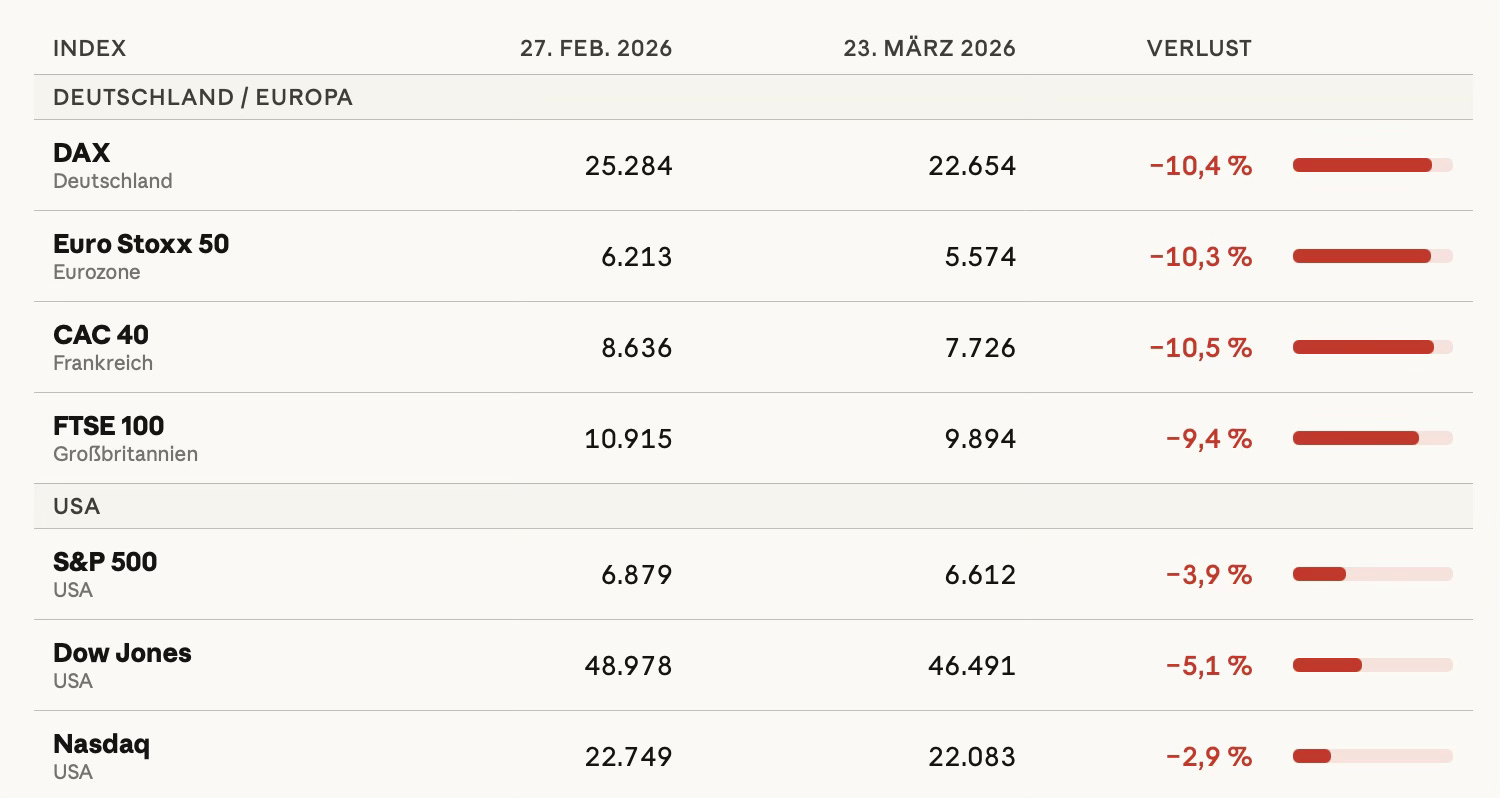The width and height of the screenshot is (1500, 798).
Task: Open the Dow Jones index name
Action: coord(122,653)
